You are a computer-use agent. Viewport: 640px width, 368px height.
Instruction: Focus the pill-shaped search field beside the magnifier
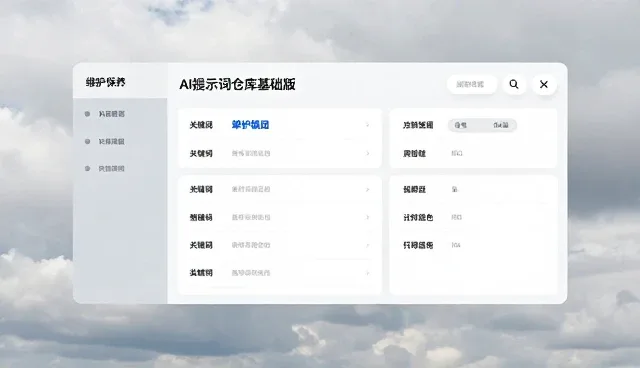(x=471, y=84)
